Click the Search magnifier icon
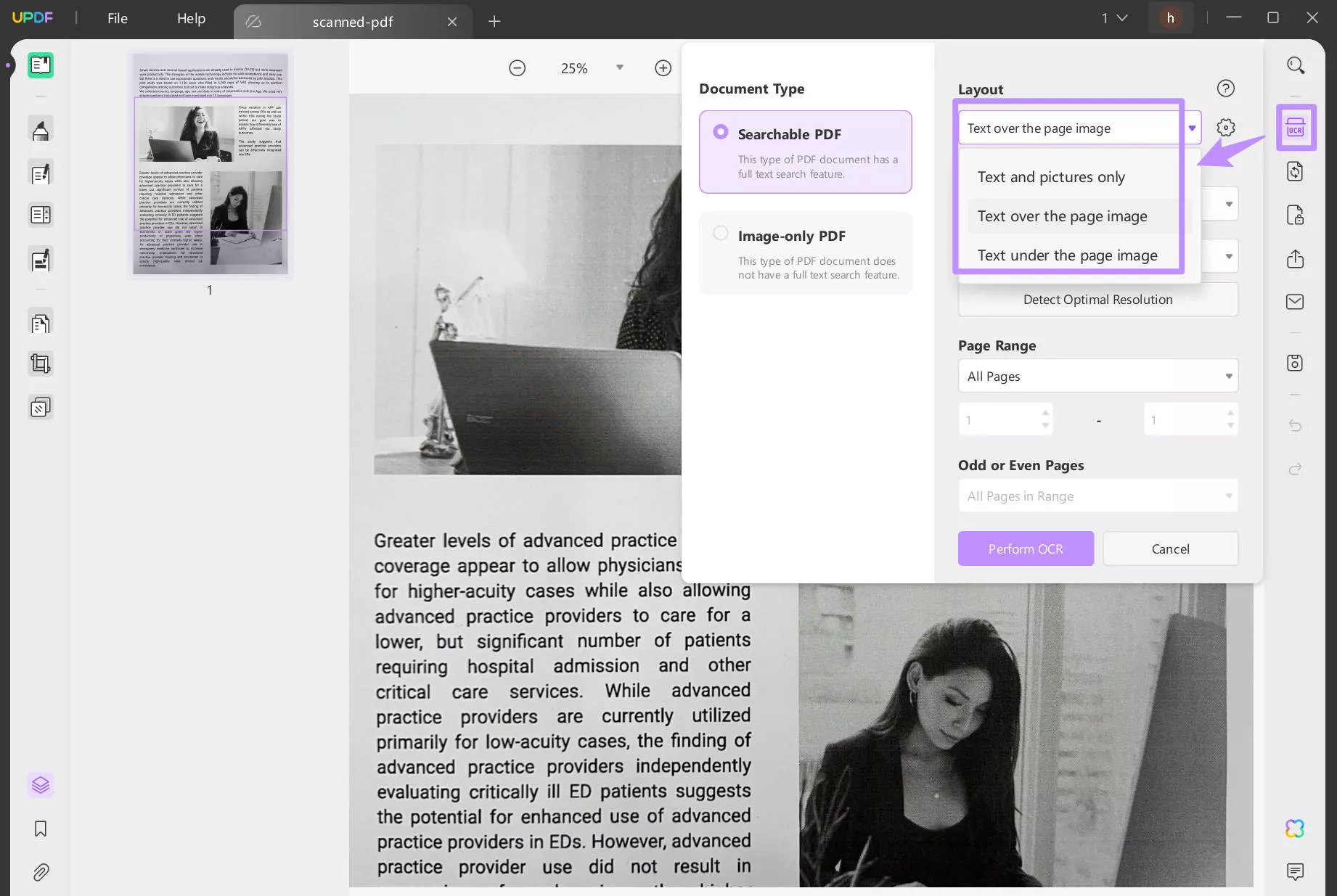Viewport: 1337px width, 896px height. 1296,65
